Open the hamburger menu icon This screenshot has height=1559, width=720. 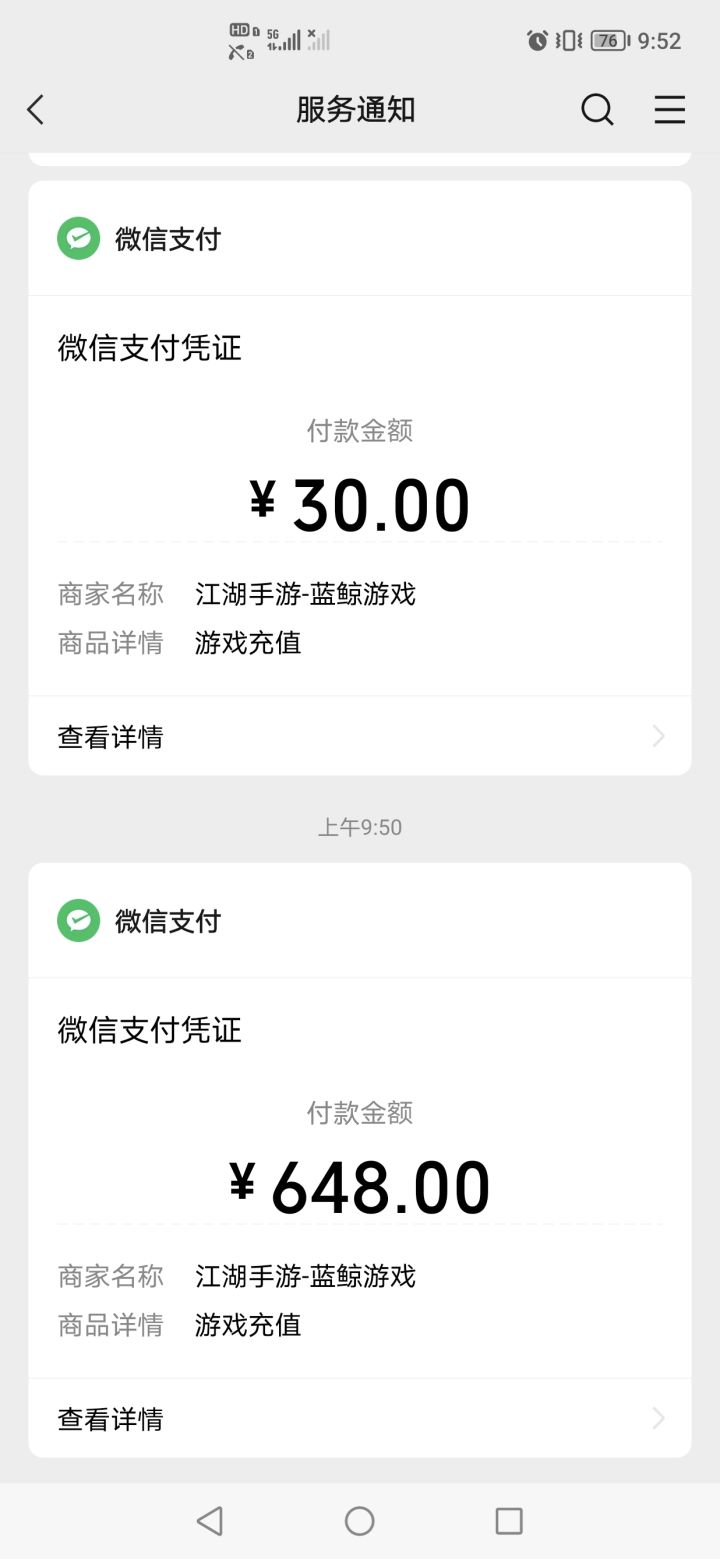[669, 110]
